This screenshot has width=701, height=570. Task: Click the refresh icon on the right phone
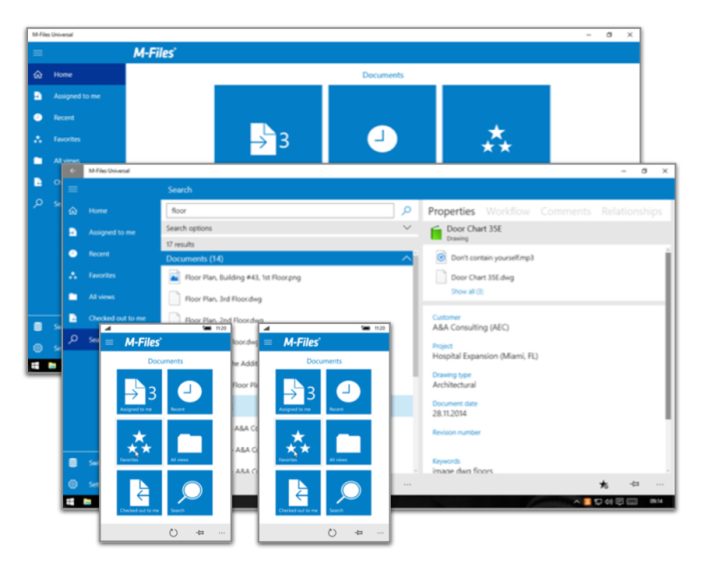(332, 532)
